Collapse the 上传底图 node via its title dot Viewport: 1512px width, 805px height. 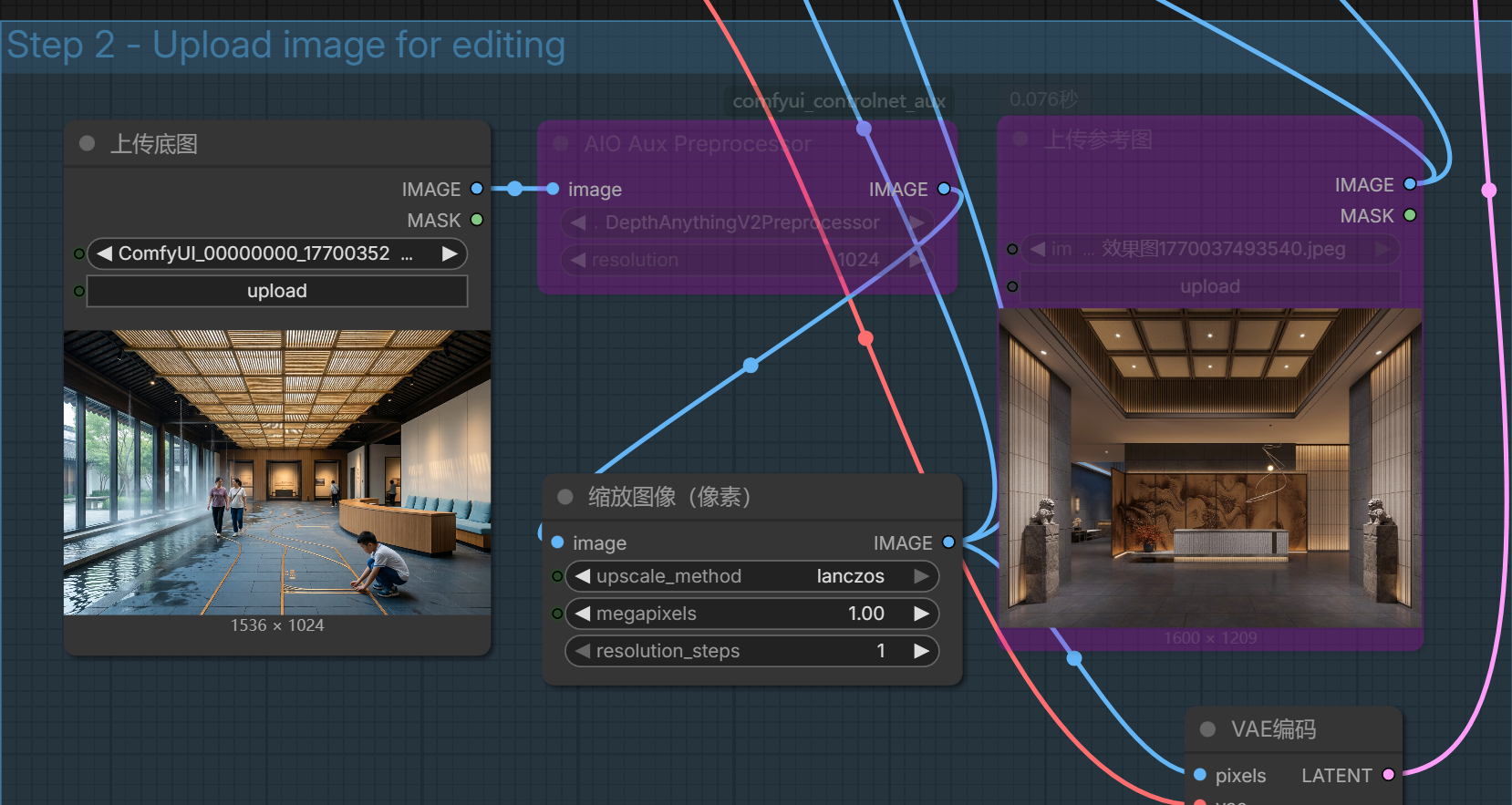click(88, 143)
